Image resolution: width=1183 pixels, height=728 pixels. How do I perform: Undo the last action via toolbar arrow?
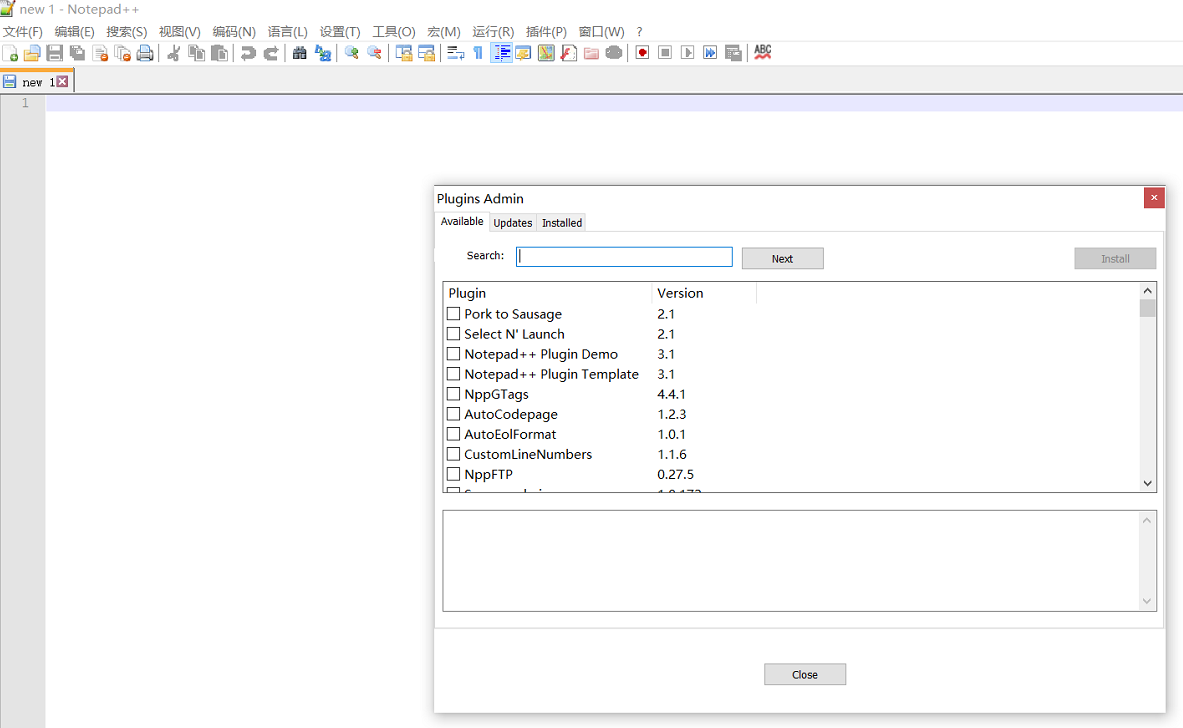pos(247,53)
